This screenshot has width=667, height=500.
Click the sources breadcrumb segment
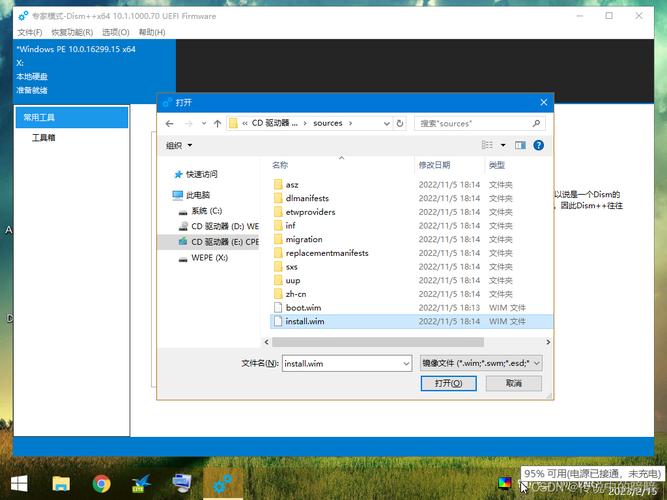(x=328, y=123)
